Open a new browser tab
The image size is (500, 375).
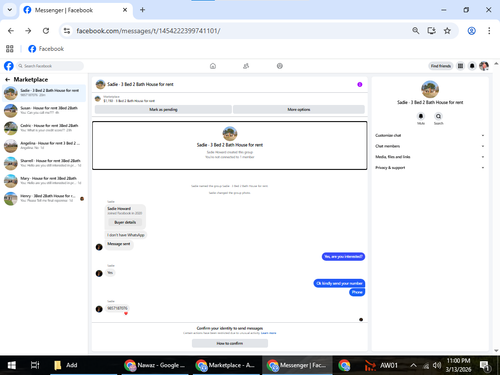[142, 10]
